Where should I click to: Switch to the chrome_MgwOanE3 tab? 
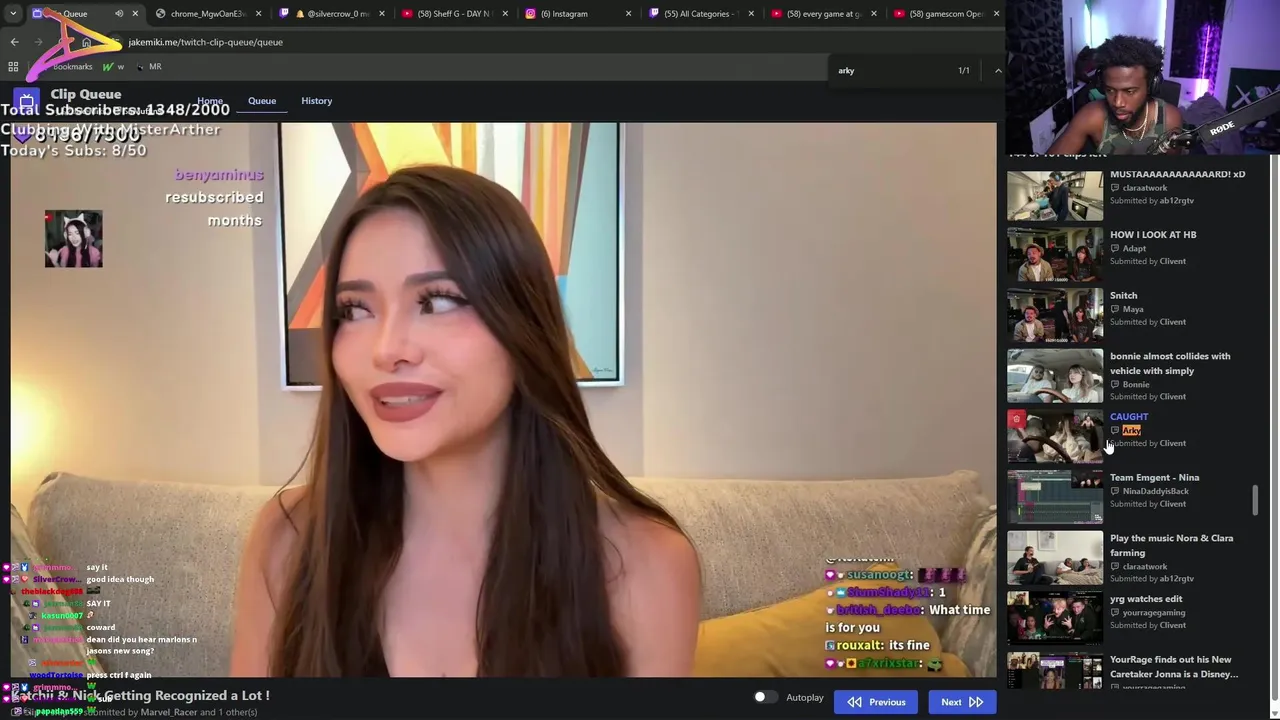207,13
